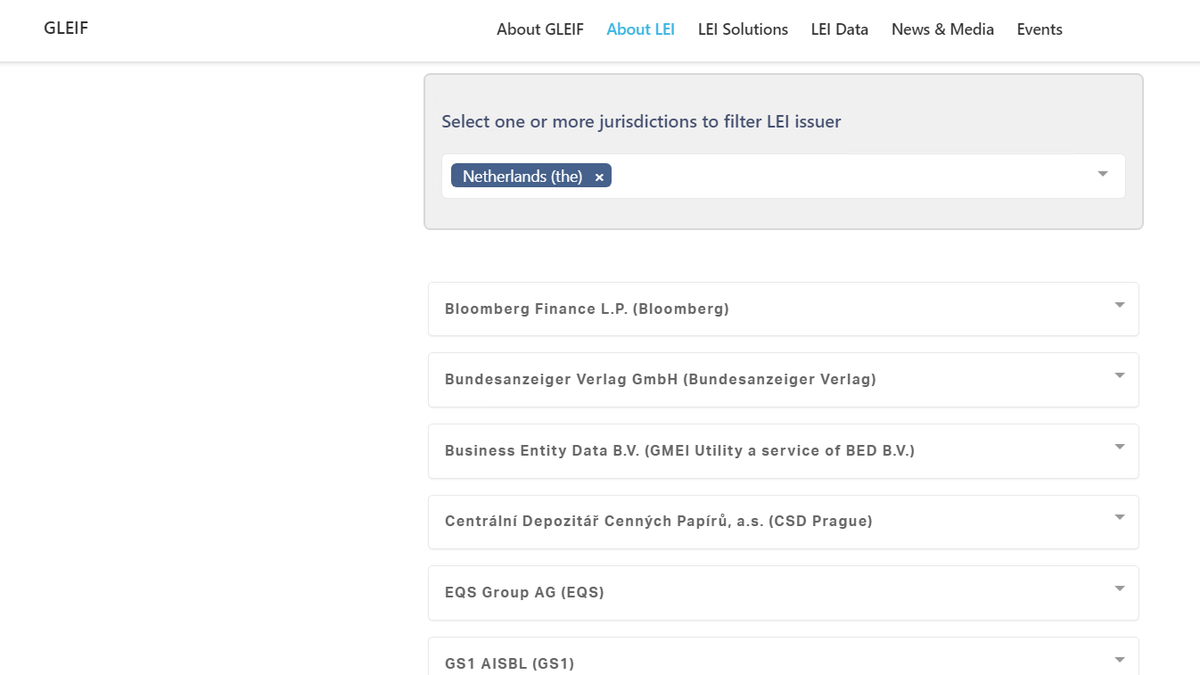Open the Events menu
This screenshot has width=1200, height=675.
[x=1040, y=29]
